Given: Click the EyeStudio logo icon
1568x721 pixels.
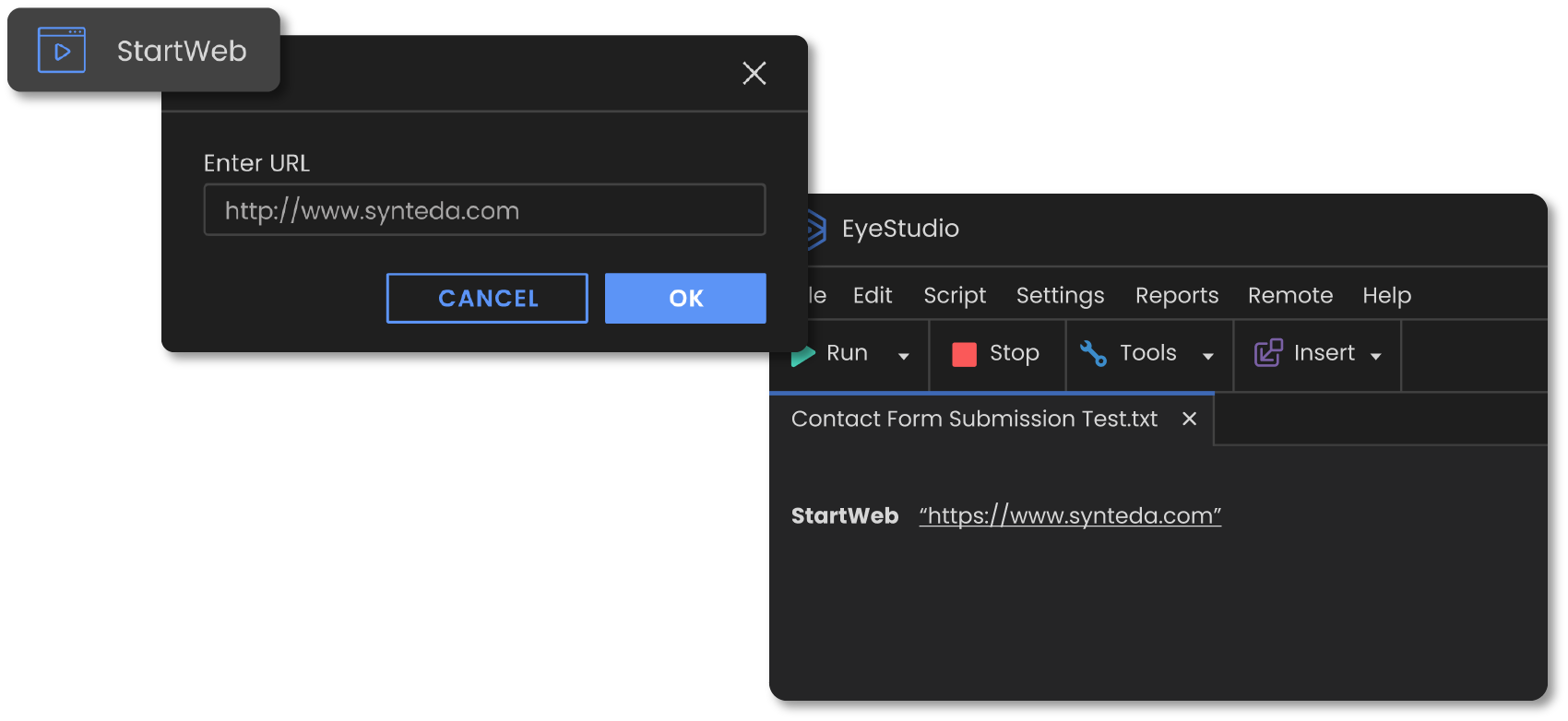Looking at the screenshot, I should pyautogui.click(x=815, y=229).
